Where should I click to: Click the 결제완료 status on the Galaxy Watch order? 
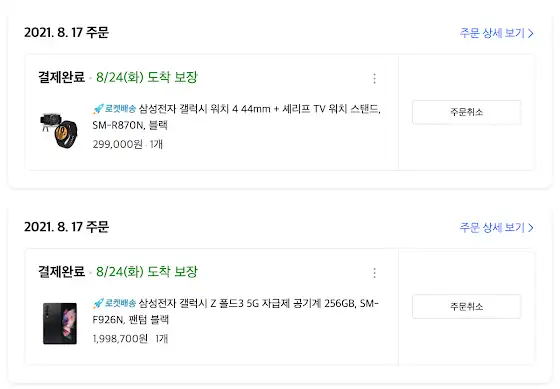point(62,77)
